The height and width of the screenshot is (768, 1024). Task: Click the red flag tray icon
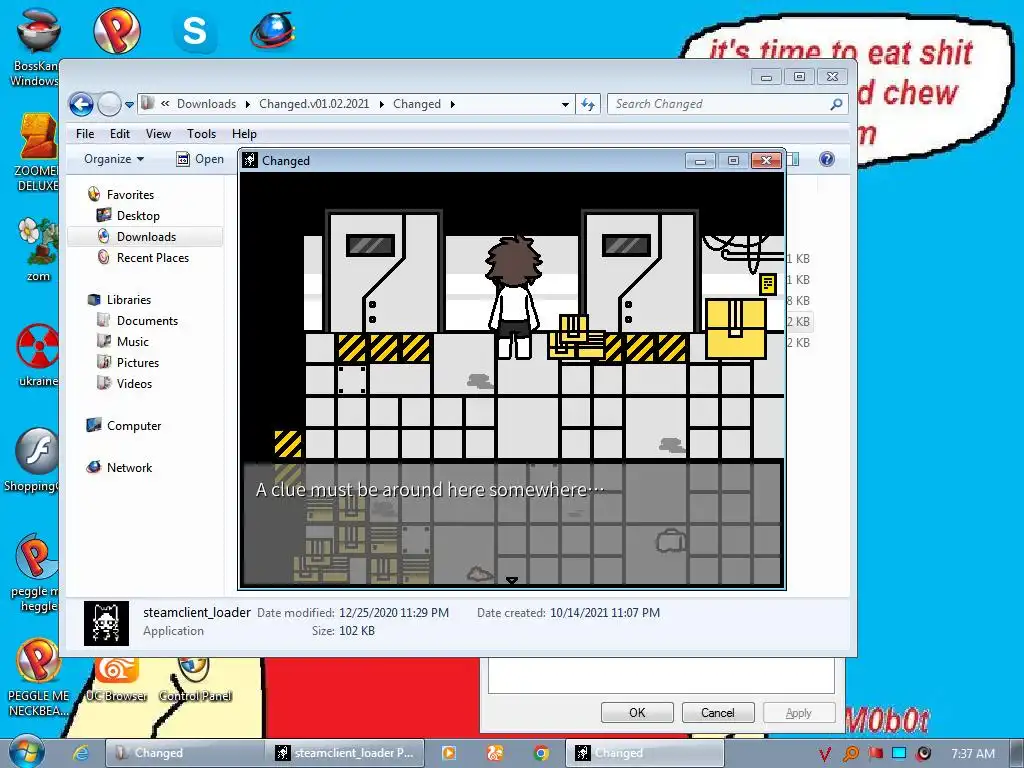[875, 754]
